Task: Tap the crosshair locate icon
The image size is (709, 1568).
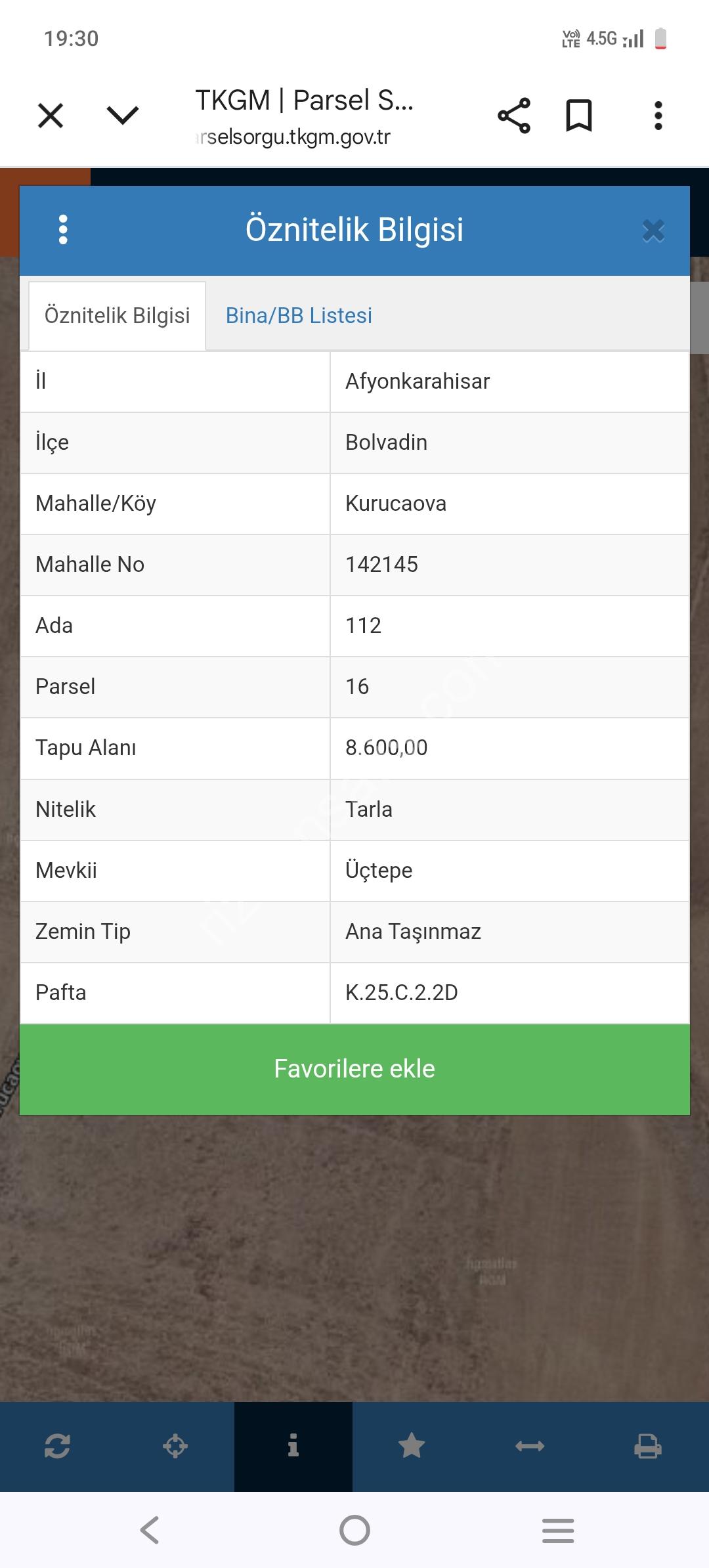Action: click(x=175, y=1446)
